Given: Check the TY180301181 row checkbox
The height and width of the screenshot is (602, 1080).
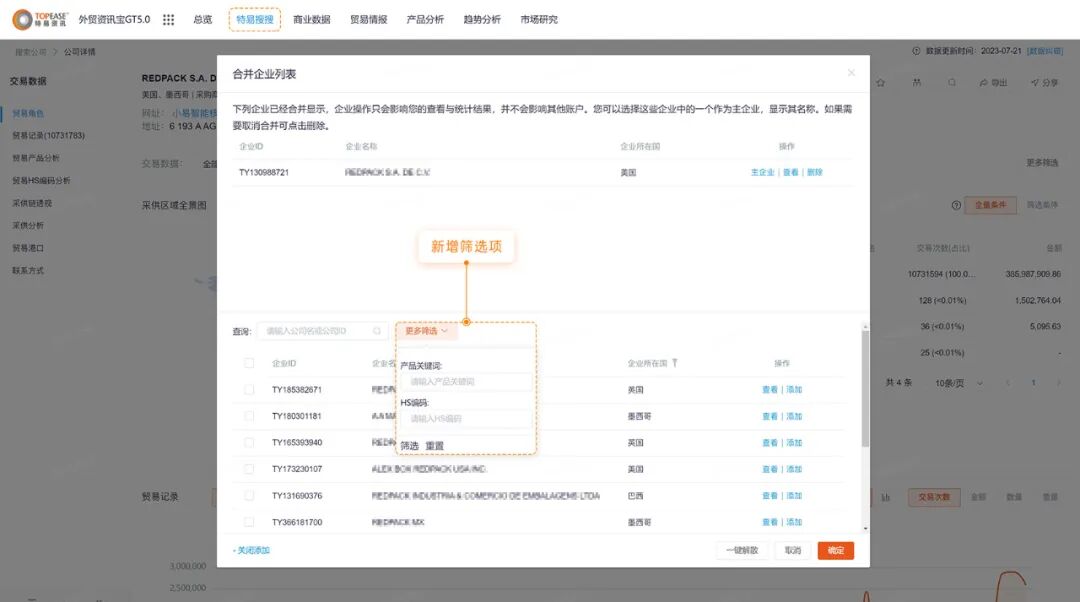Looking at the screenshot, I should (249, 416).
